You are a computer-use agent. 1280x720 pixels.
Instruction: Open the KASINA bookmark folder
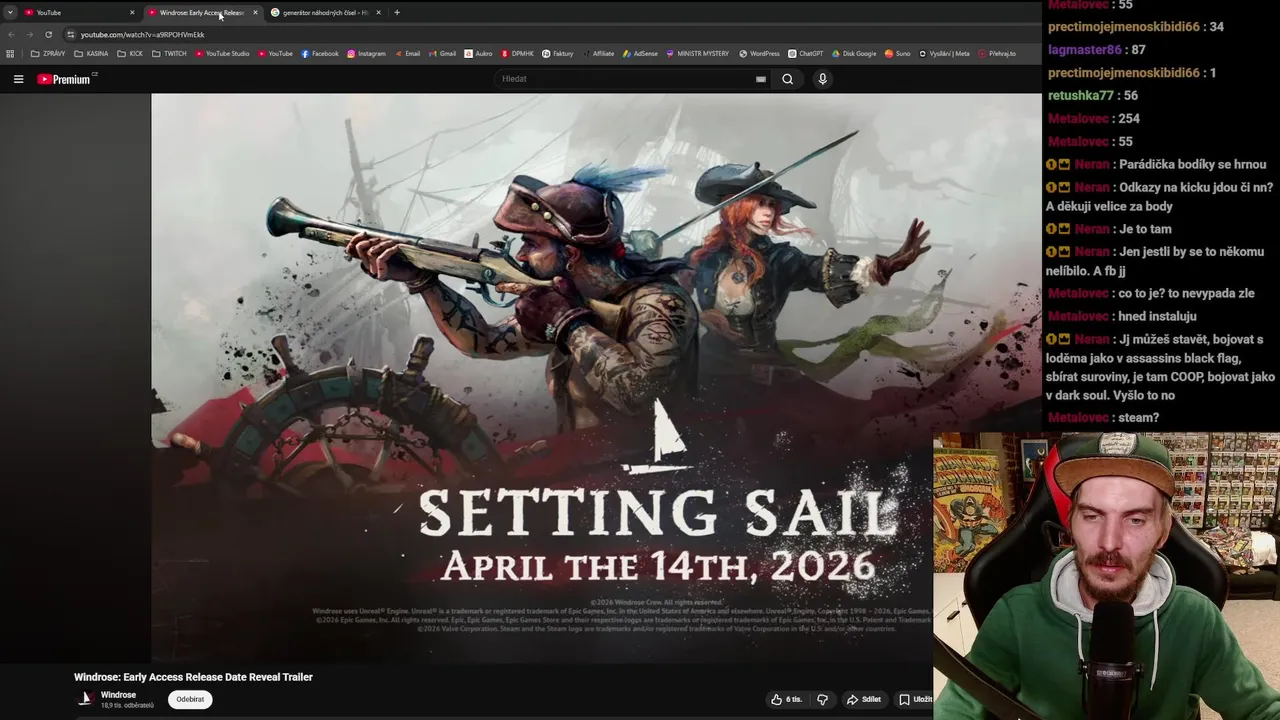click(x=91, y=54)
